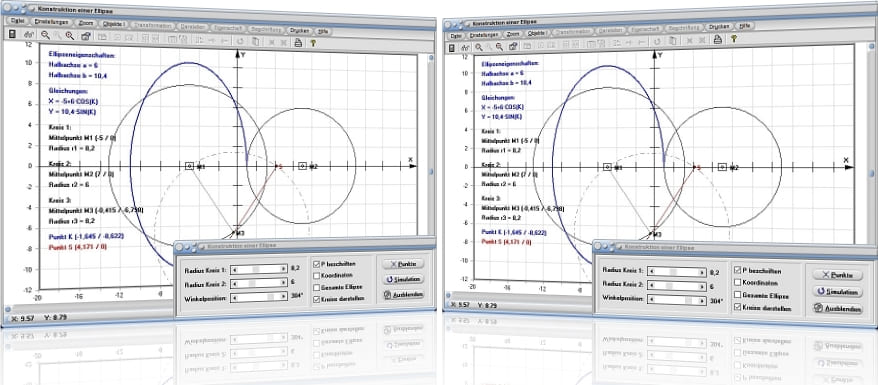Enable 'Gesamte Ellipse' checkbox in the left dialog
The width and height of the screenshot is (878, 385).
316,288
